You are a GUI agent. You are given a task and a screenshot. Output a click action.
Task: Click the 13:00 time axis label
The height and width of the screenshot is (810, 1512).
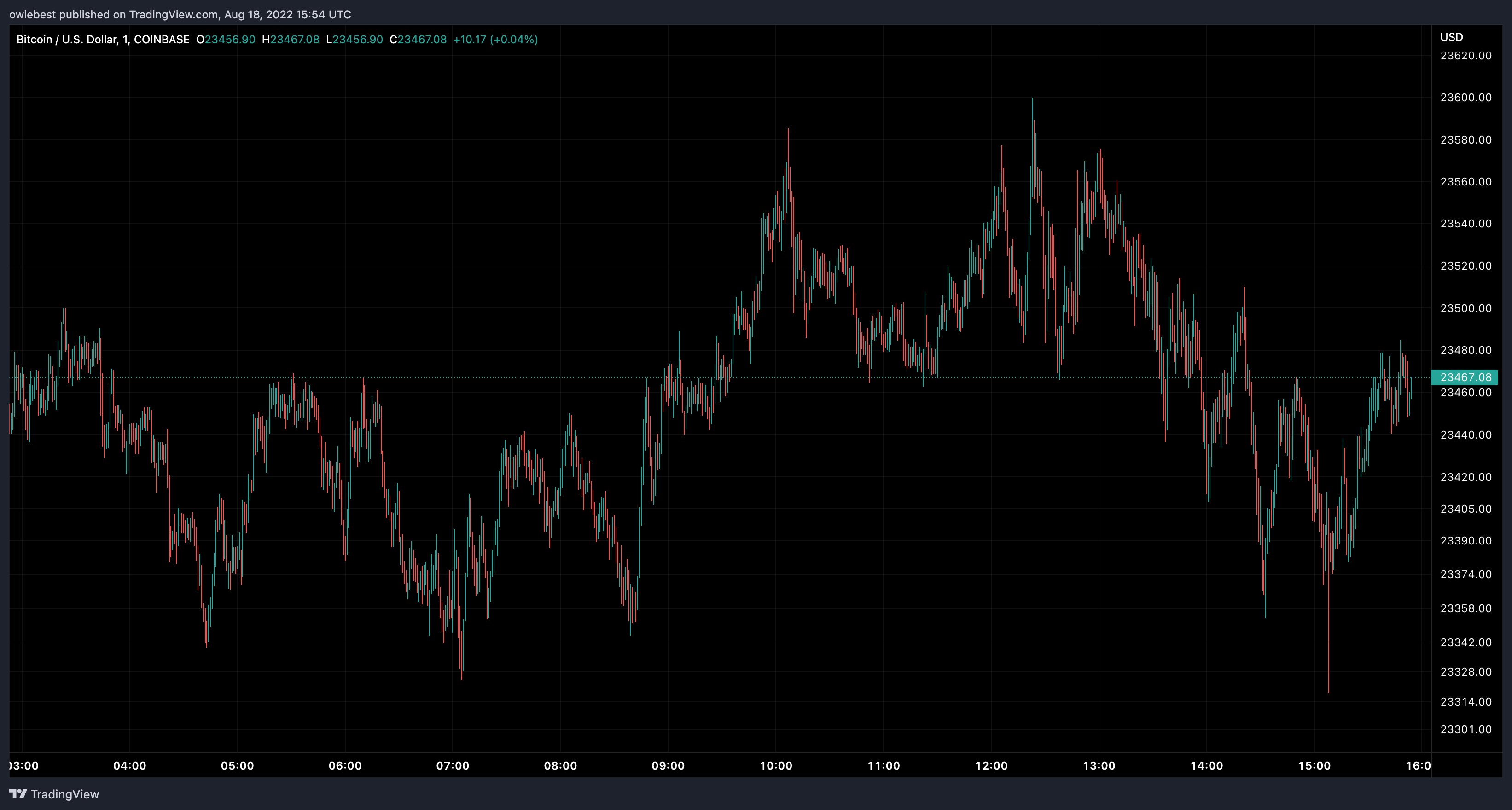1099,765
